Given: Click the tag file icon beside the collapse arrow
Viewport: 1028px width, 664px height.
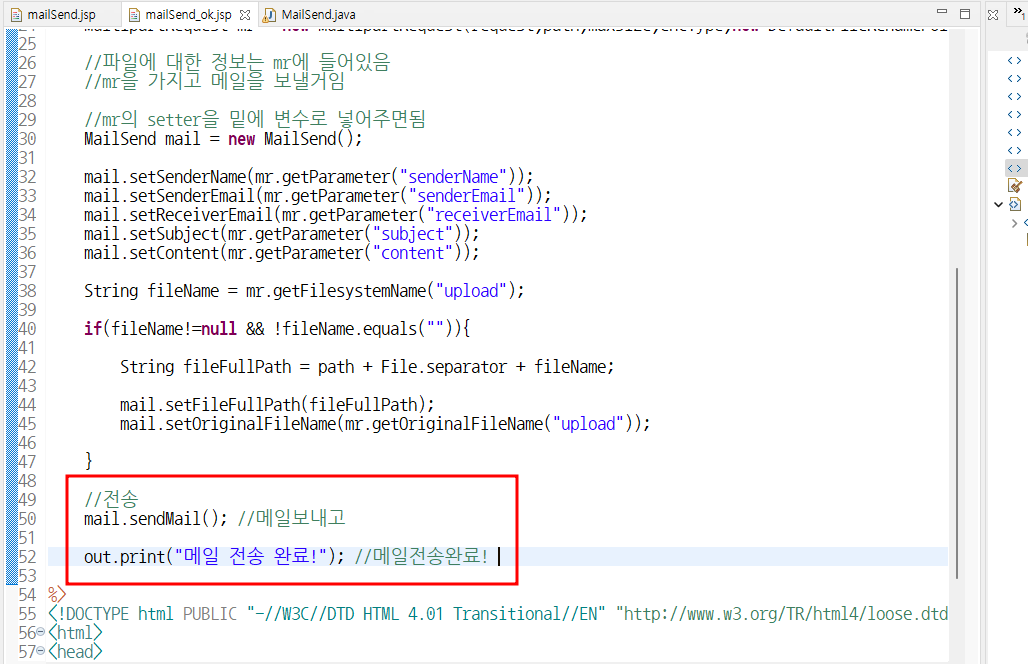Looking at the screenshot, I should (x=1015, y=205).
